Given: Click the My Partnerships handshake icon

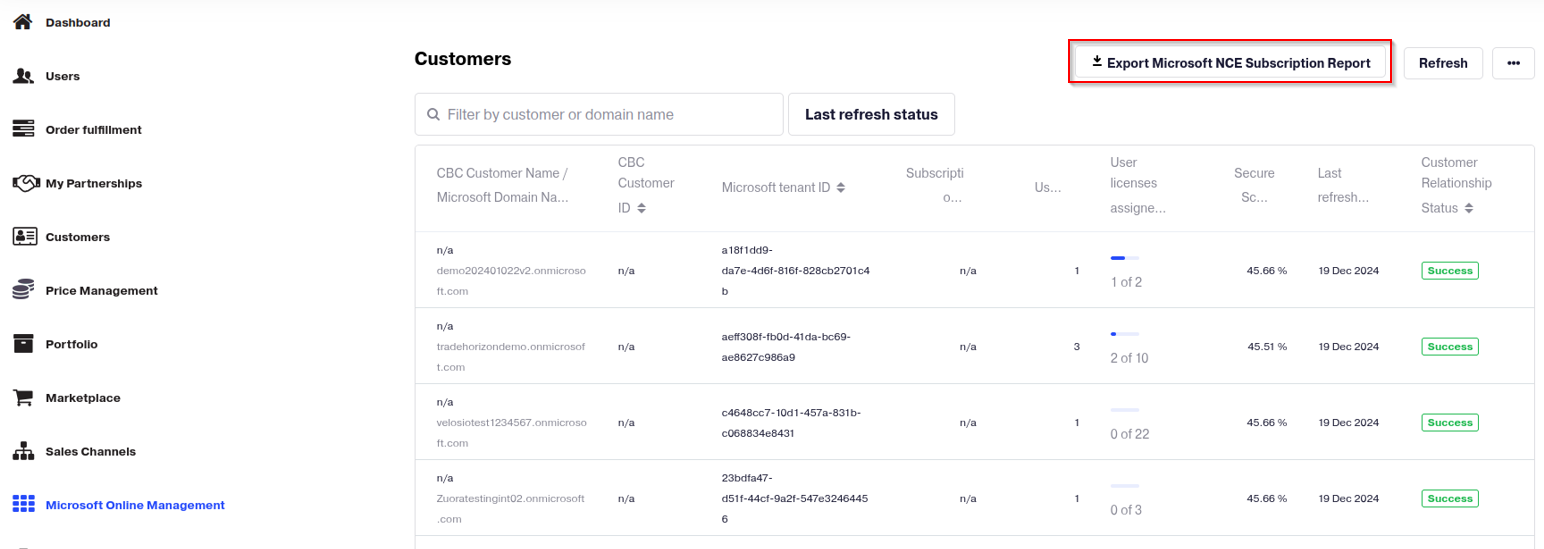Looking at the screenshot, I should pos(25,183).
